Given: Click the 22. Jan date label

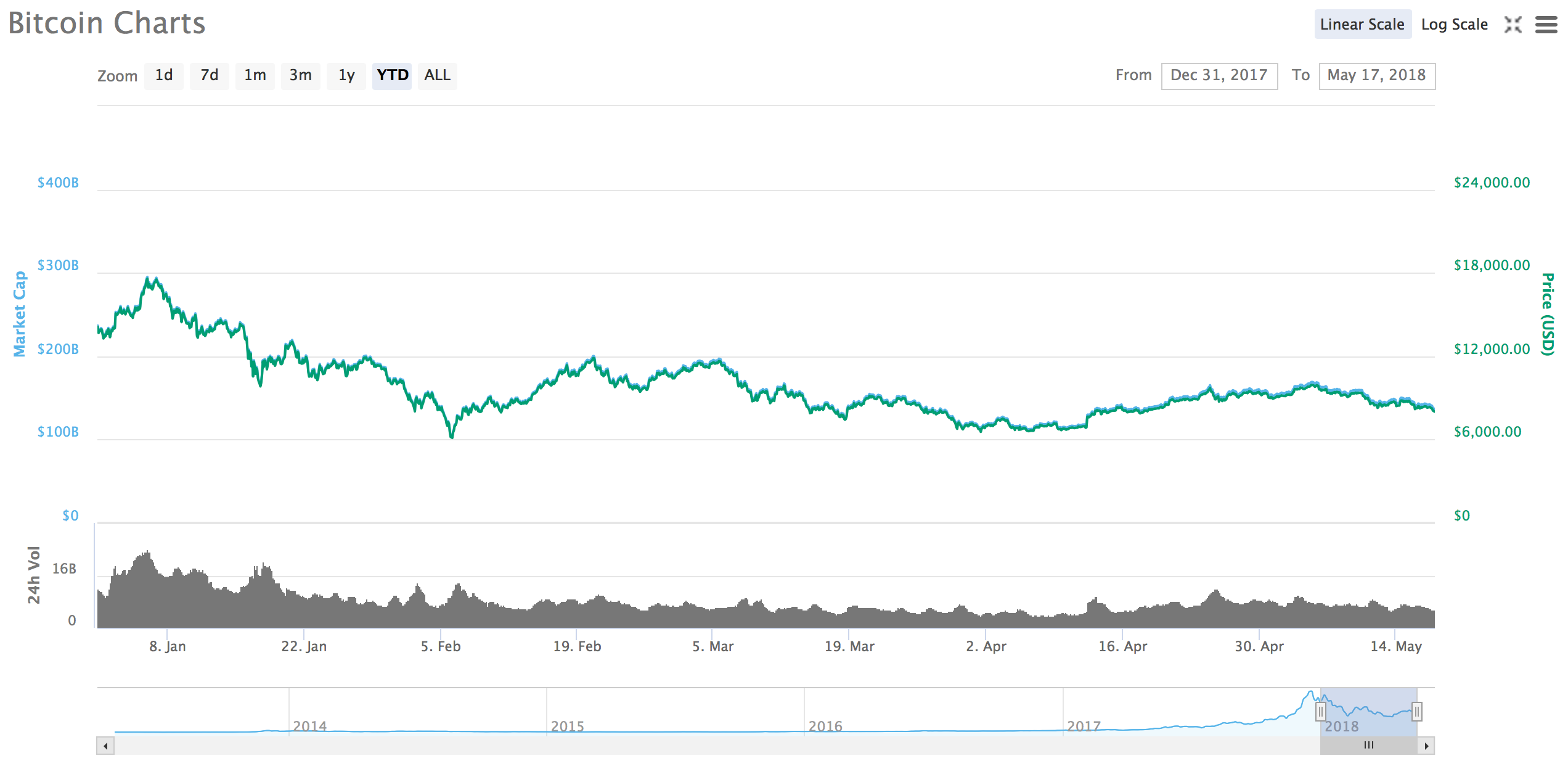Looking at the screenshot, I should [x=304, y=646].
